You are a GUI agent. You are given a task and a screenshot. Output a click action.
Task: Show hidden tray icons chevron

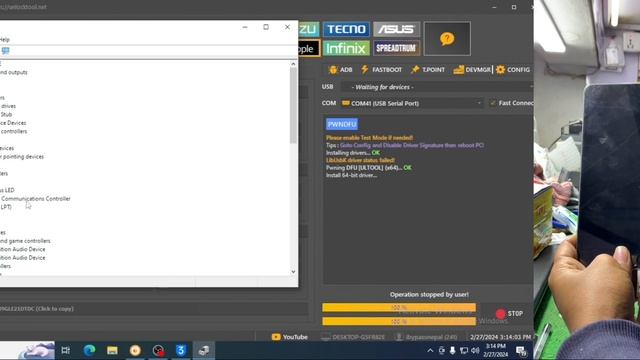(x=430, y=351)
